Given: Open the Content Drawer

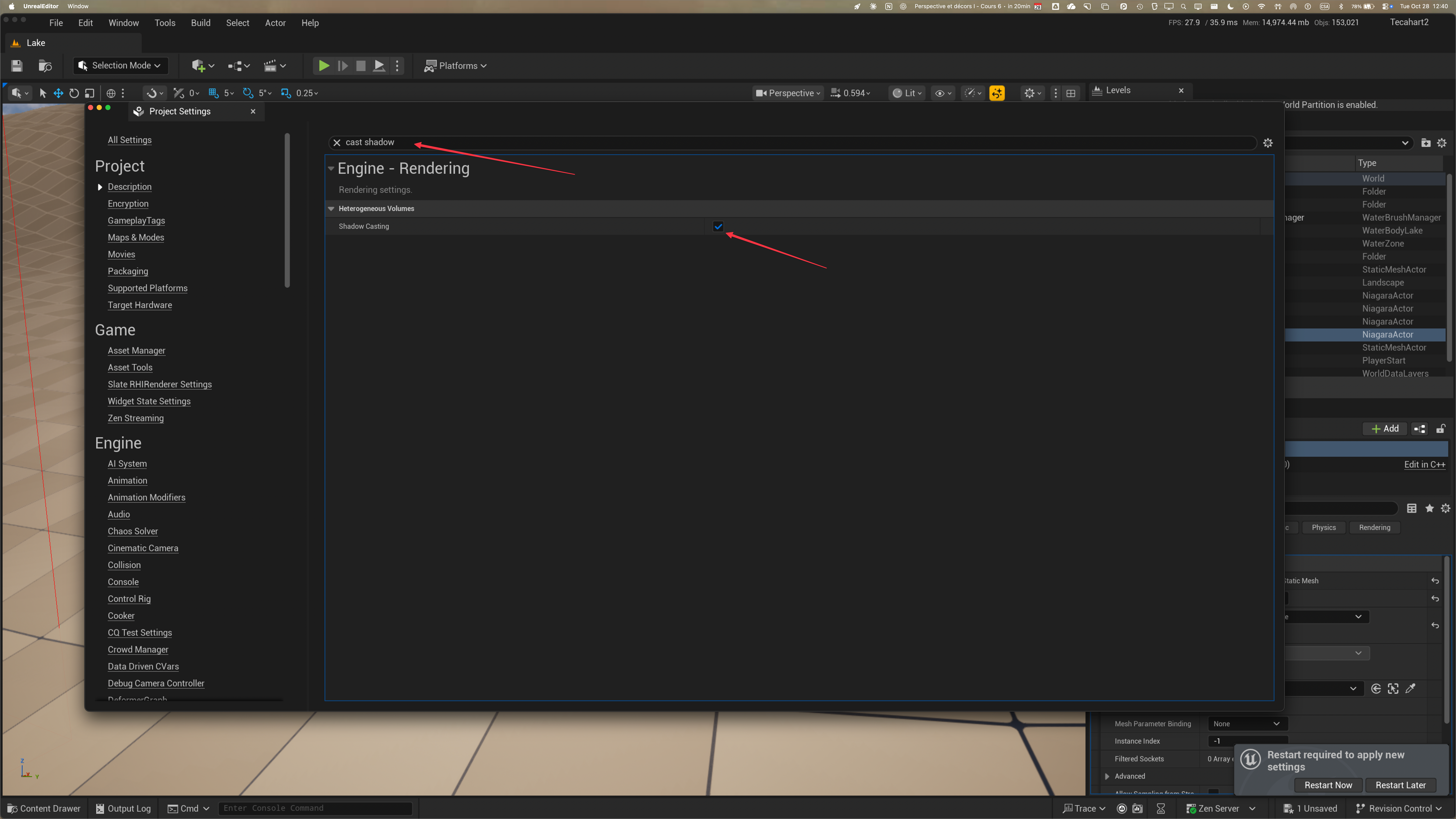Looking at the screenshot, I should point(44,809).
